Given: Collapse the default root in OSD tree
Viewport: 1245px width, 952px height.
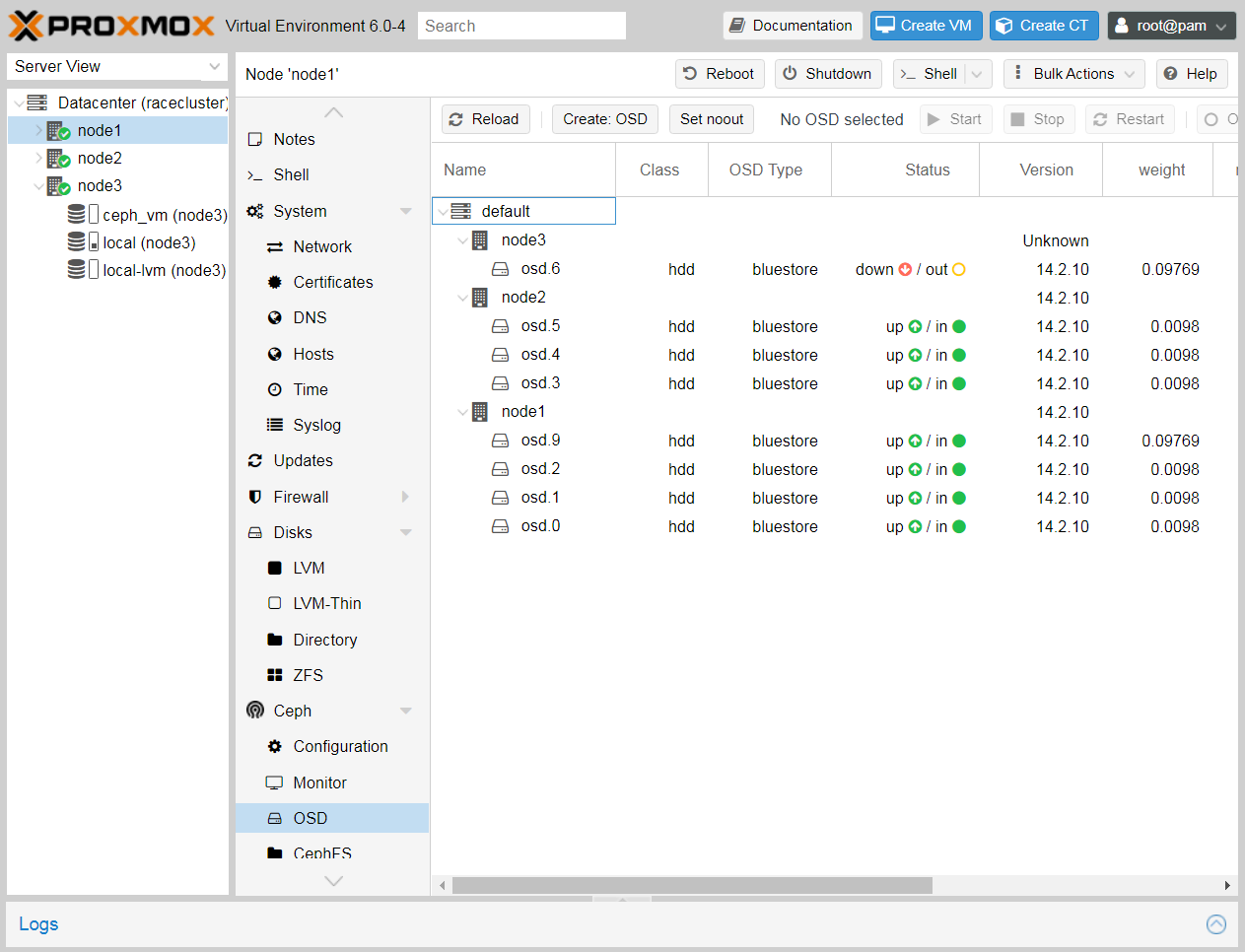Looking at the screenshot, I should coord(443,211).
